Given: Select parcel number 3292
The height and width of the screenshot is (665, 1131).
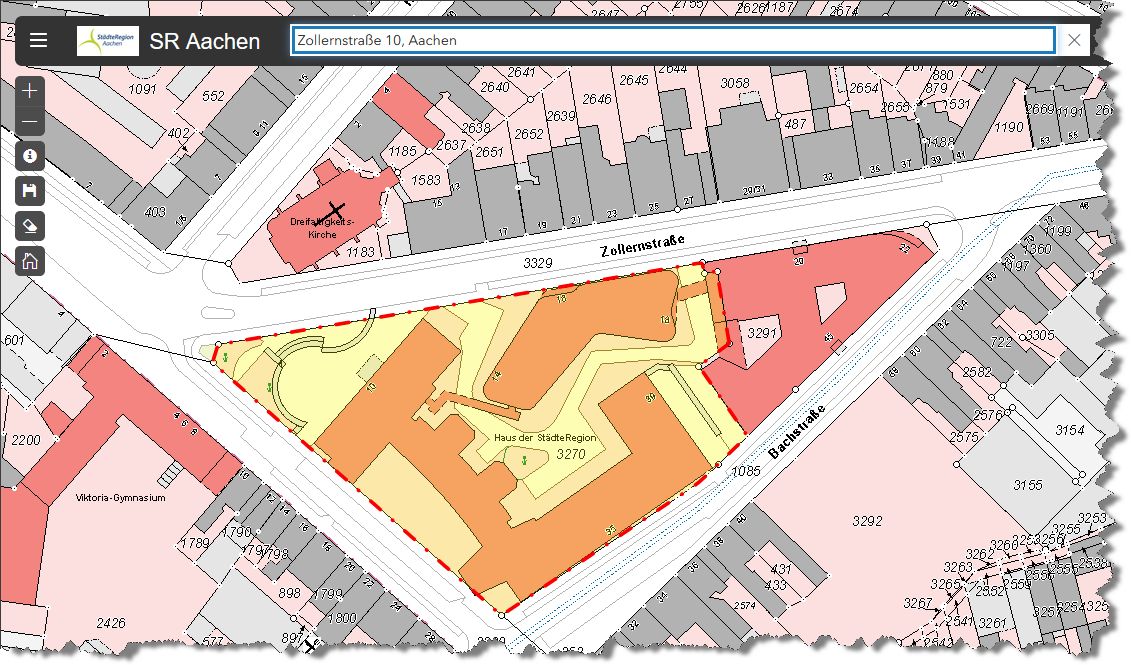Looking at the screenshot, I should tap(867, 521).
